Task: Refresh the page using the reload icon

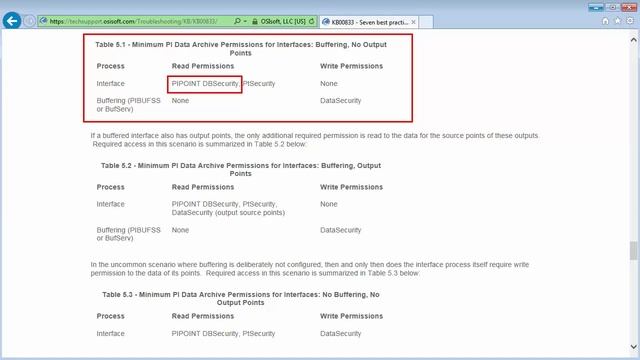Action: coord(312,21)
